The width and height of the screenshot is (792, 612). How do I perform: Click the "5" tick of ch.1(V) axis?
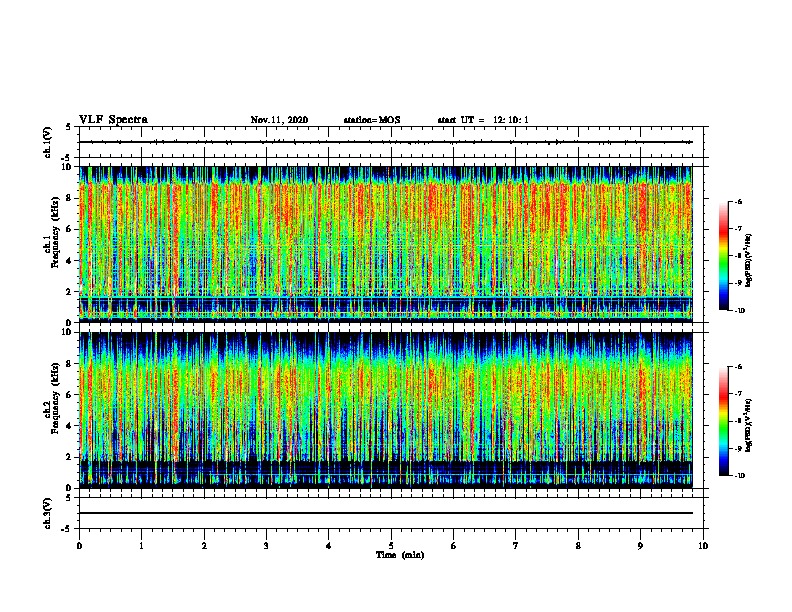[x=69, y=127]
